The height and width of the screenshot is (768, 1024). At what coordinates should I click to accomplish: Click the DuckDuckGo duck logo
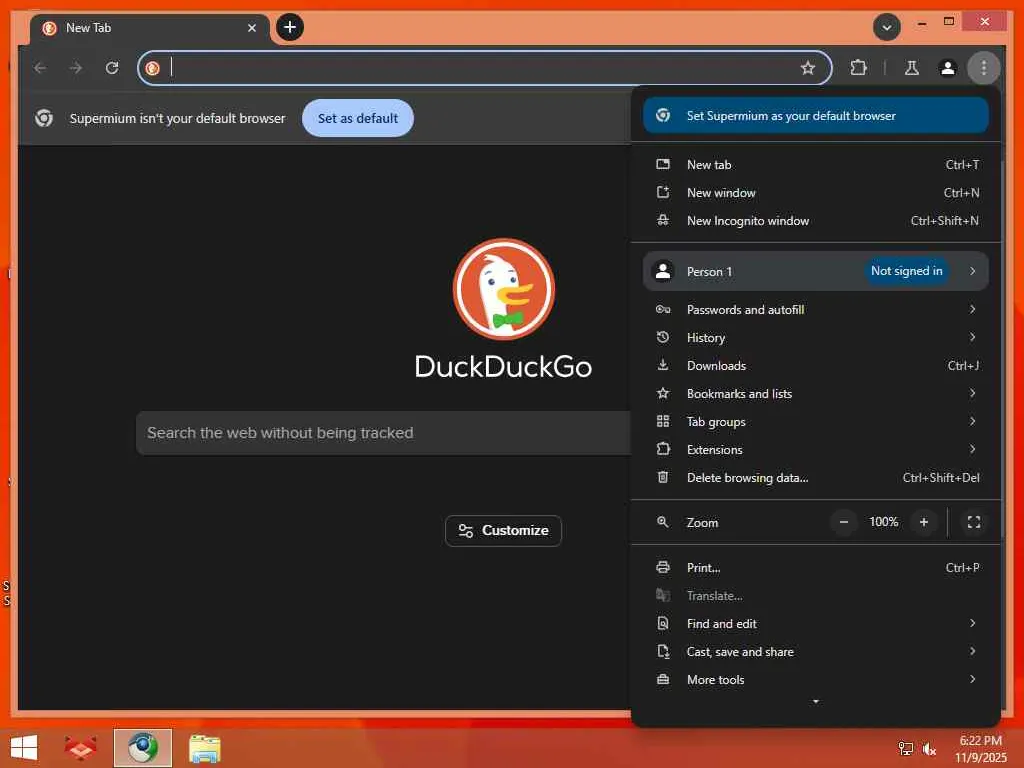coord(504,289)
